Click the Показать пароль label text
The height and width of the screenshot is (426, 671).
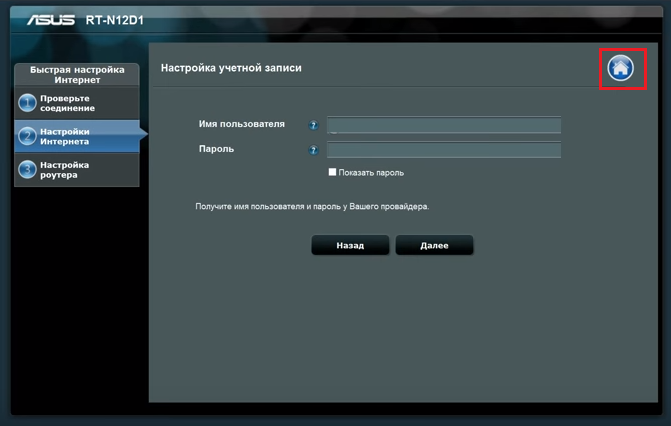point(371,173)
